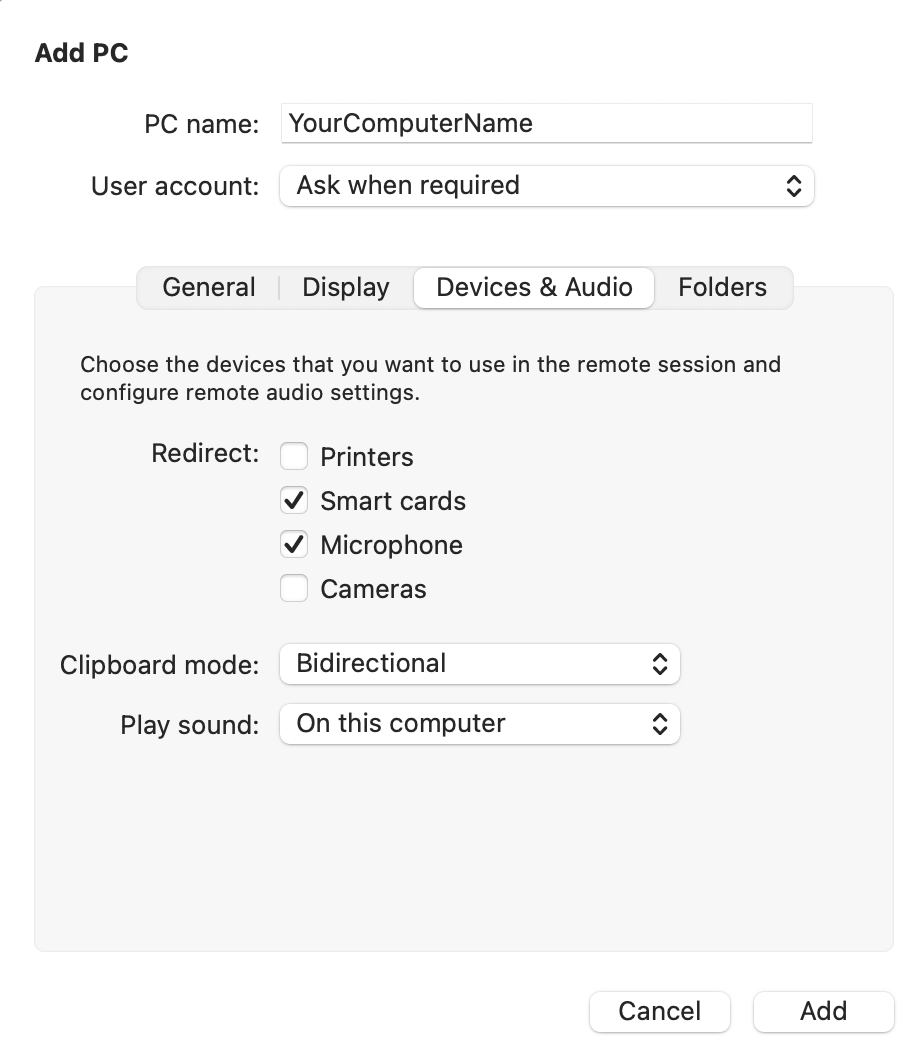Tick the Cameras checkbox
This screenshot has height=1048, width=924.
[x=294, y=589]
